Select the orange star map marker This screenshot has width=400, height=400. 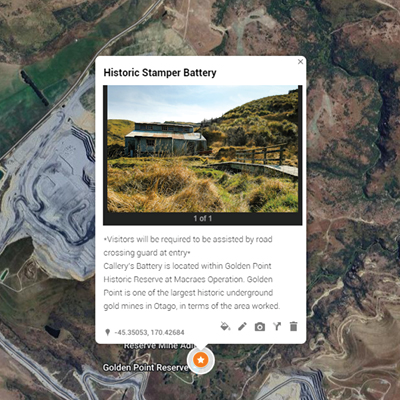[x=201, y=360]
